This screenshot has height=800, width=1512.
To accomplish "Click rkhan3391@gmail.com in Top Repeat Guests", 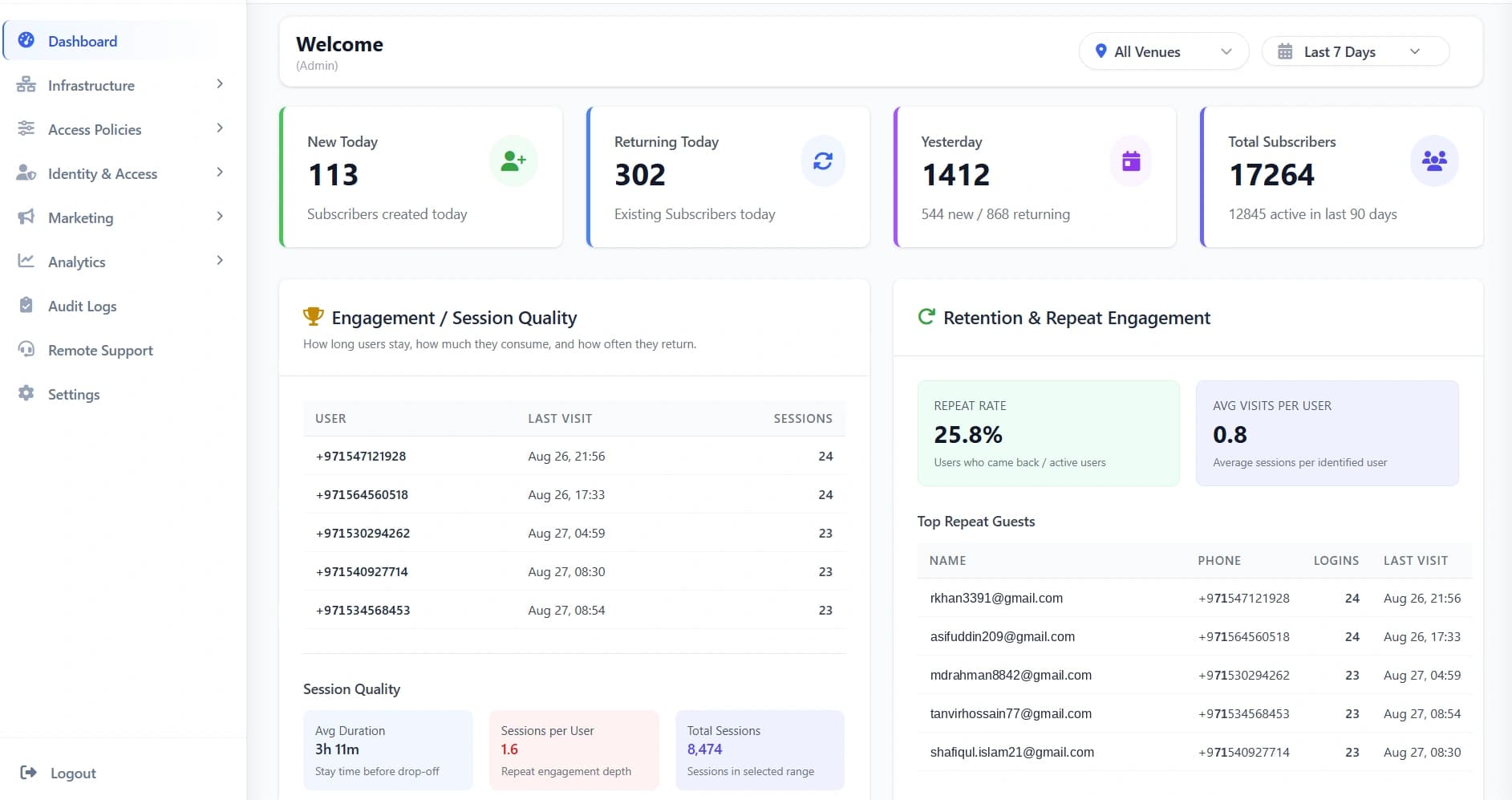I will pos(996,598).
